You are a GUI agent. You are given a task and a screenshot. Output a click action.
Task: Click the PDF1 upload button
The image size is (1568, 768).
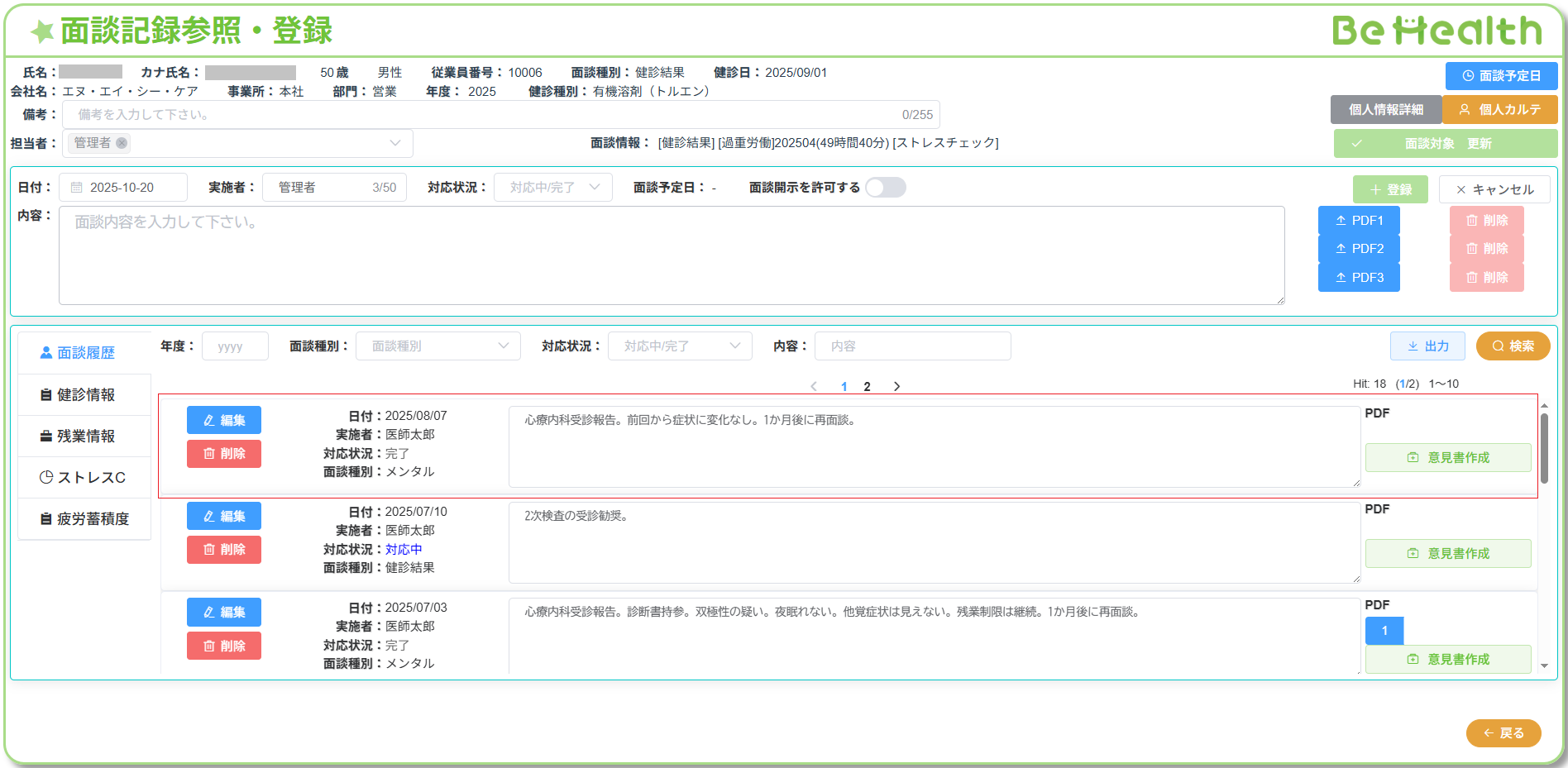tap(1358, 221)
